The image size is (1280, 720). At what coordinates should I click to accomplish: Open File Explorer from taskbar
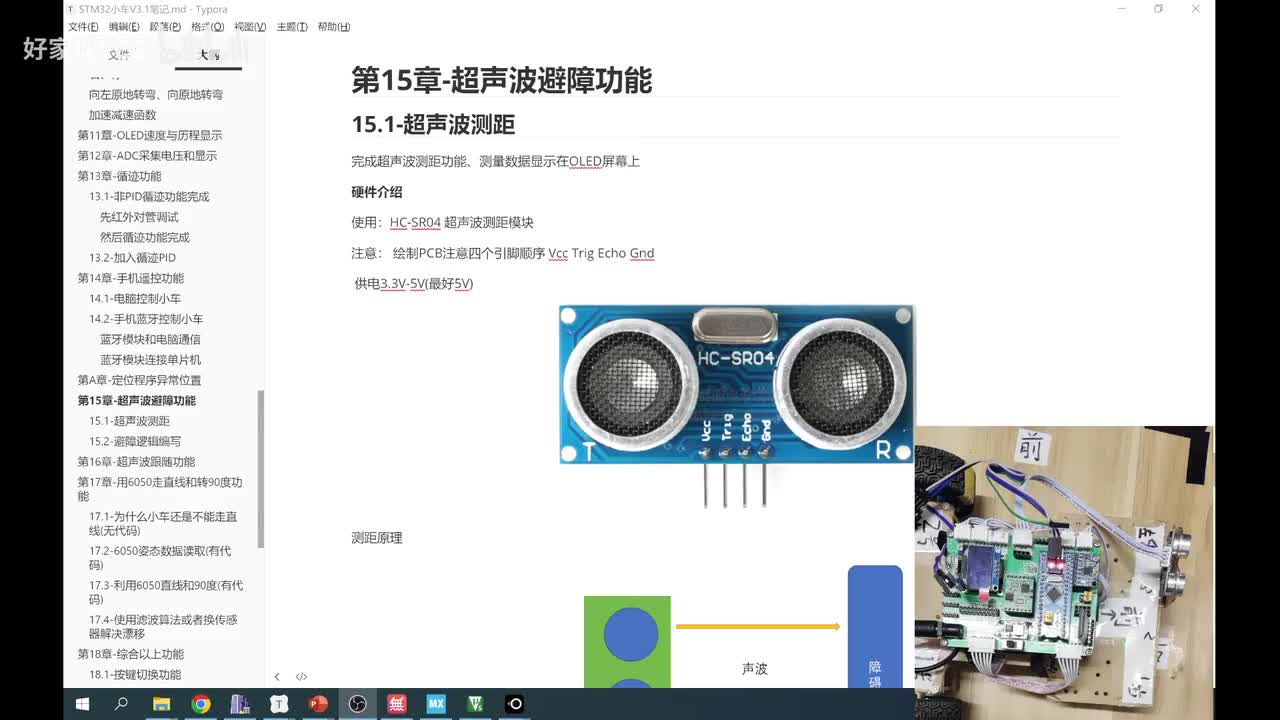(161, 704)
